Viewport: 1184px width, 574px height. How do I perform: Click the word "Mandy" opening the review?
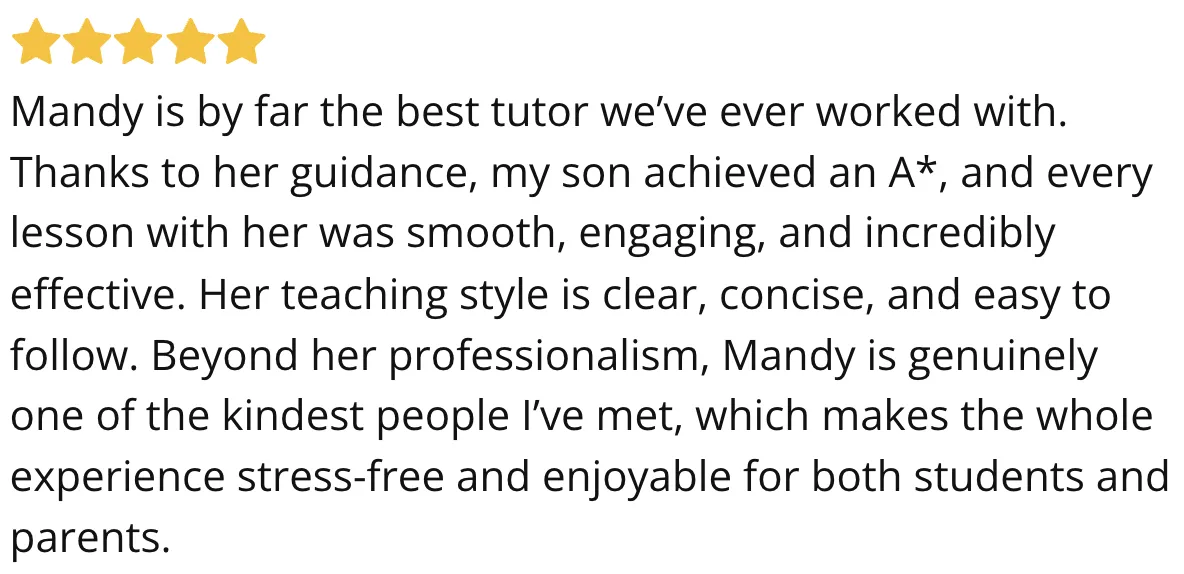point(77,115)
